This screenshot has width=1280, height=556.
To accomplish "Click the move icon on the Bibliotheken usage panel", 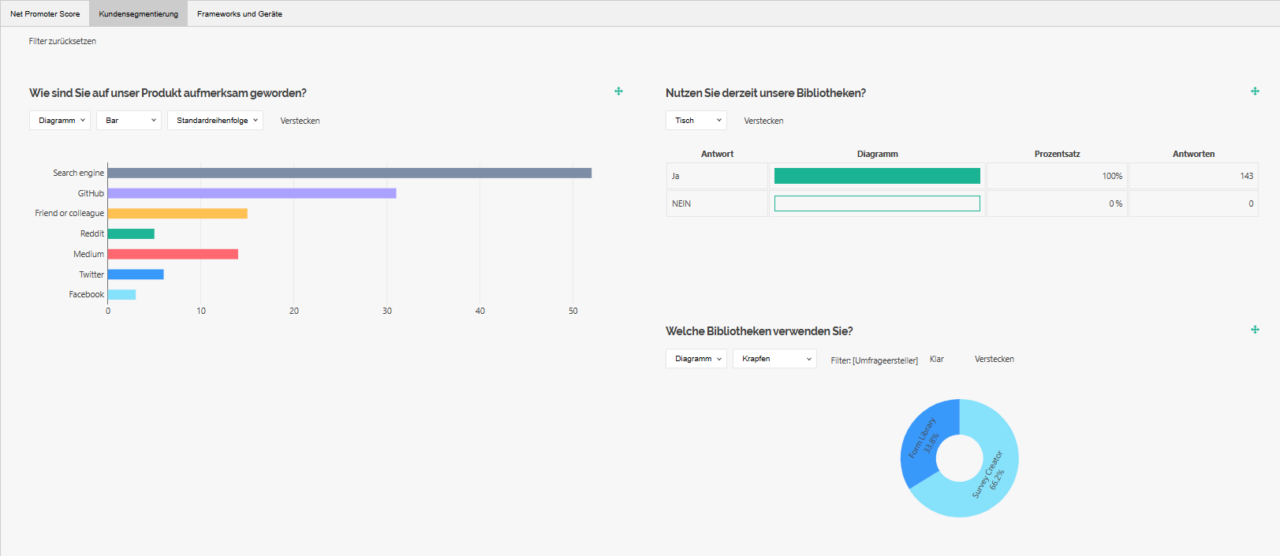I will coord(1255,92).
